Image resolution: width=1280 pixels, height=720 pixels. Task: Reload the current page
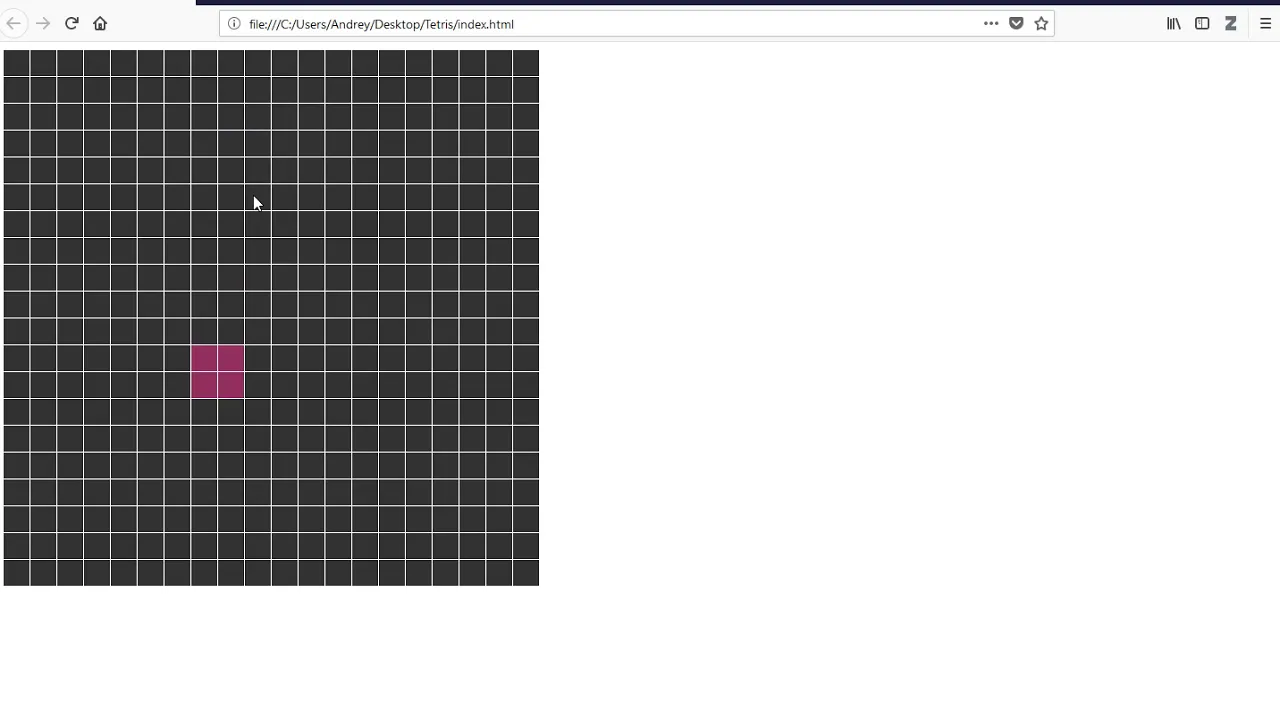(72, 23)
